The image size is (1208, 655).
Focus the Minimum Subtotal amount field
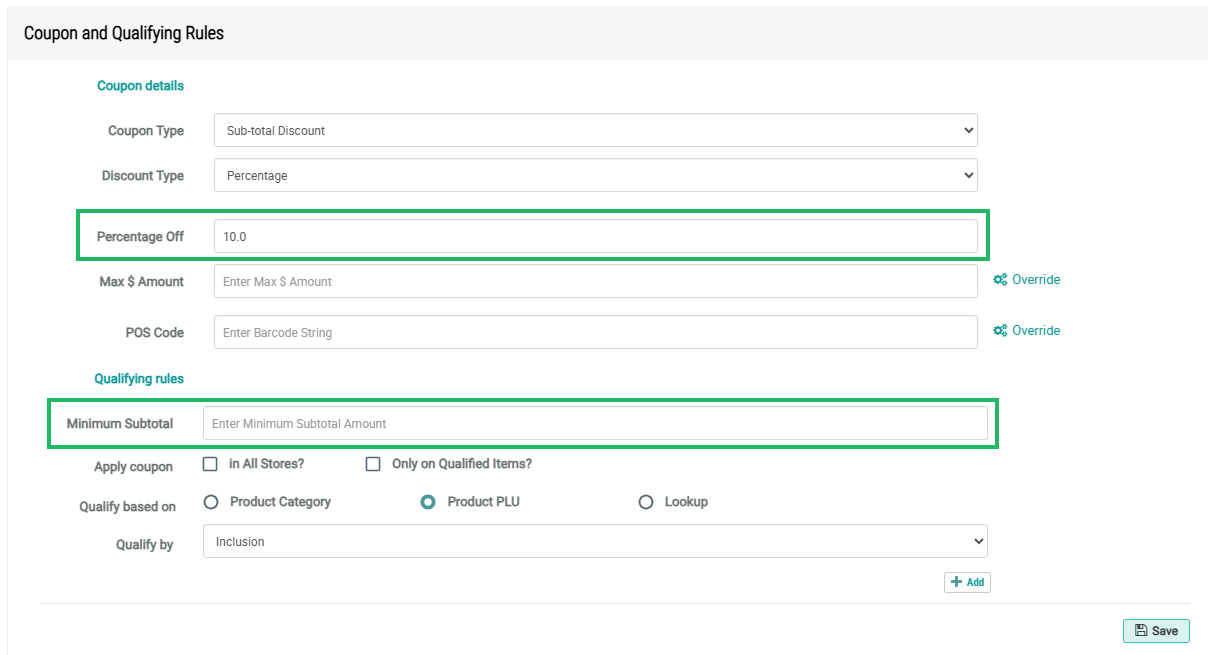pyautogui.click(x=595, y=424)
